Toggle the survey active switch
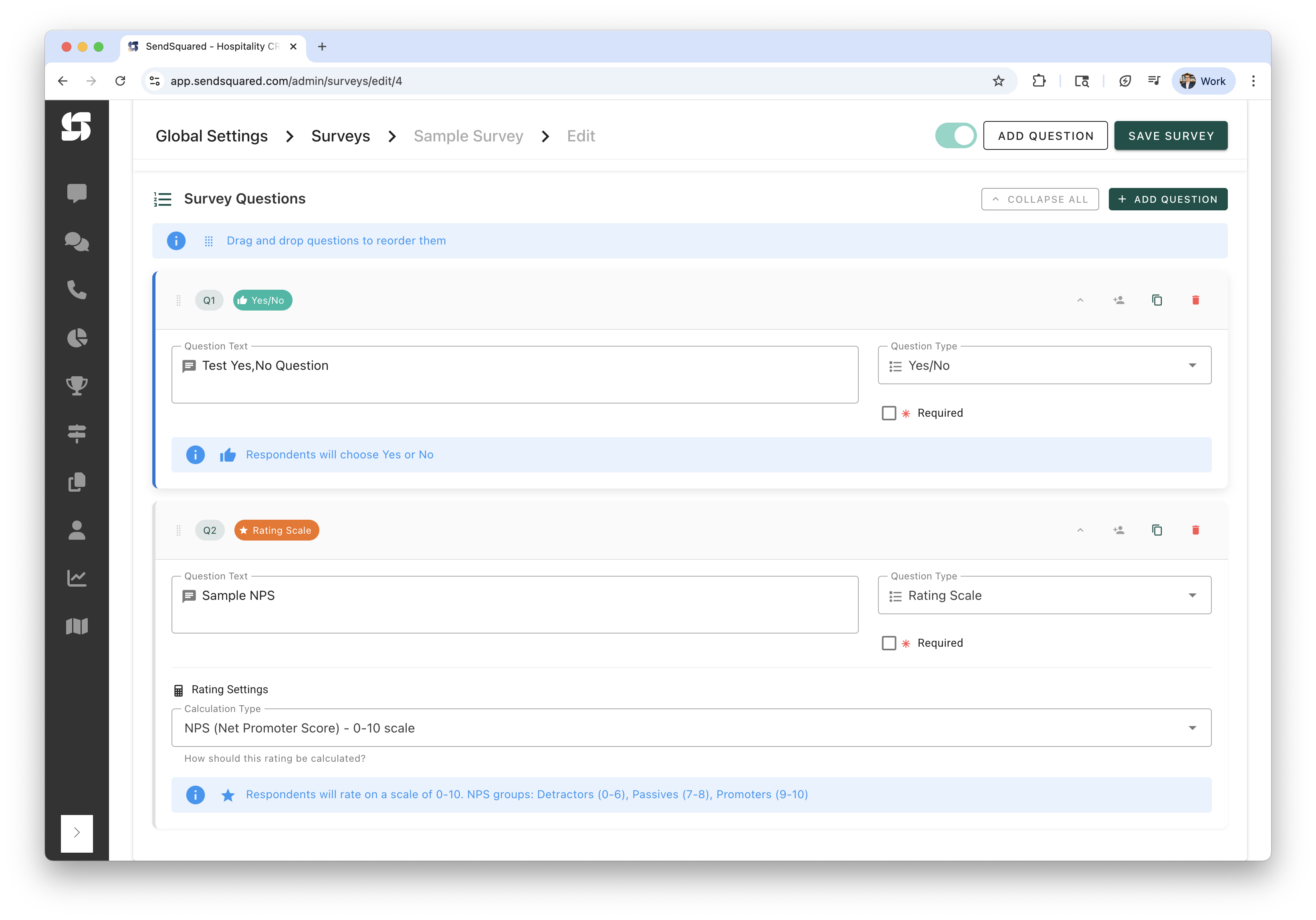The height and width of the screenshot is (920, 1316). click(955, 136)
